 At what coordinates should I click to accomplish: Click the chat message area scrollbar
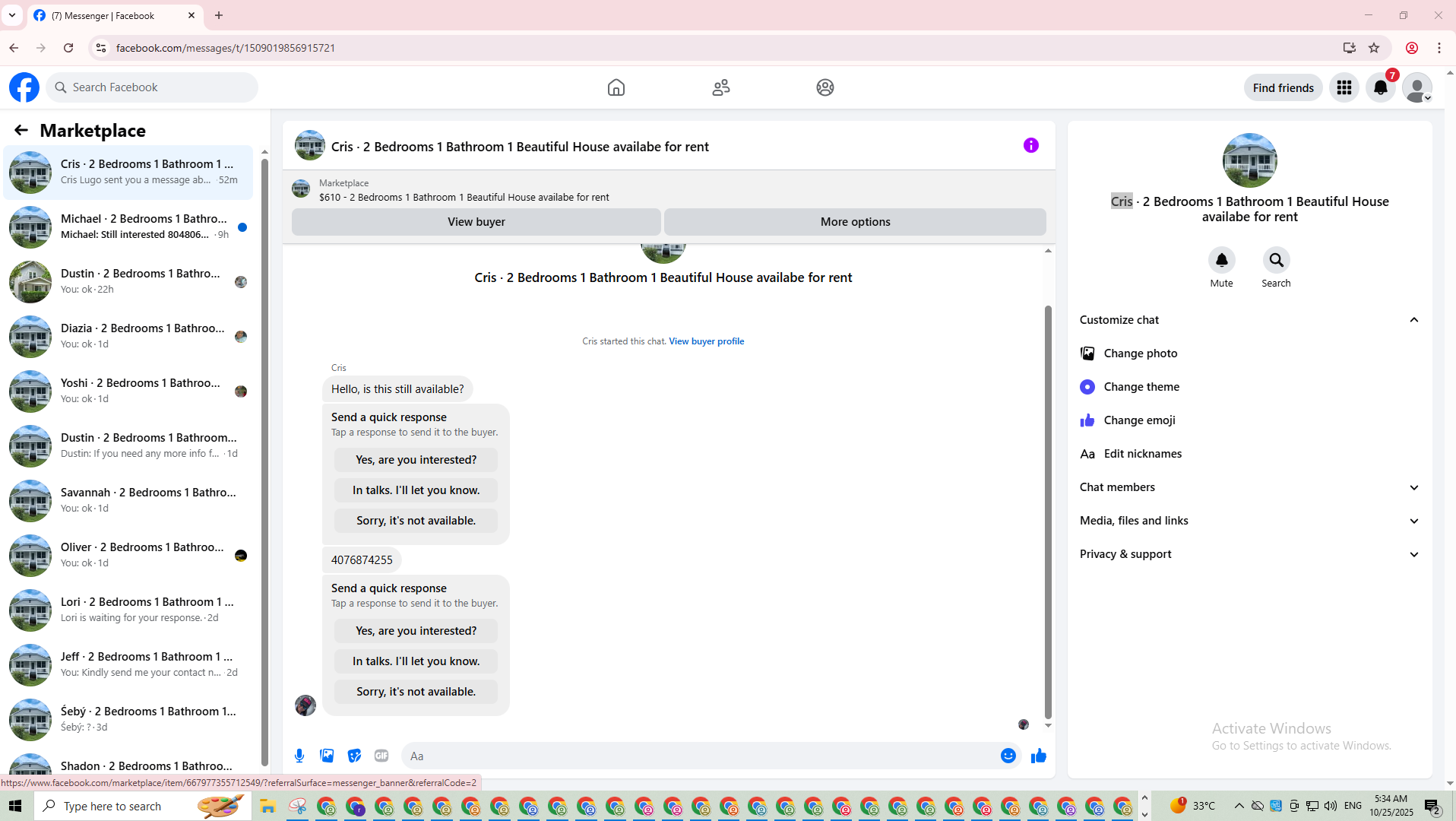[1048, 513]
